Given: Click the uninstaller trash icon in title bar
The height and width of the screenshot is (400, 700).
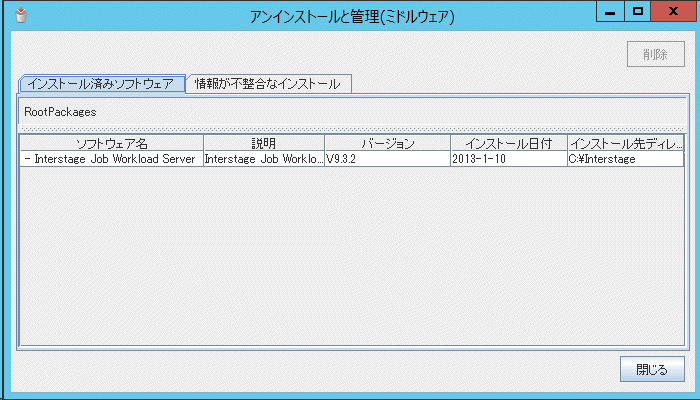Looking at the screenshot, I should [x=21, y=15].
